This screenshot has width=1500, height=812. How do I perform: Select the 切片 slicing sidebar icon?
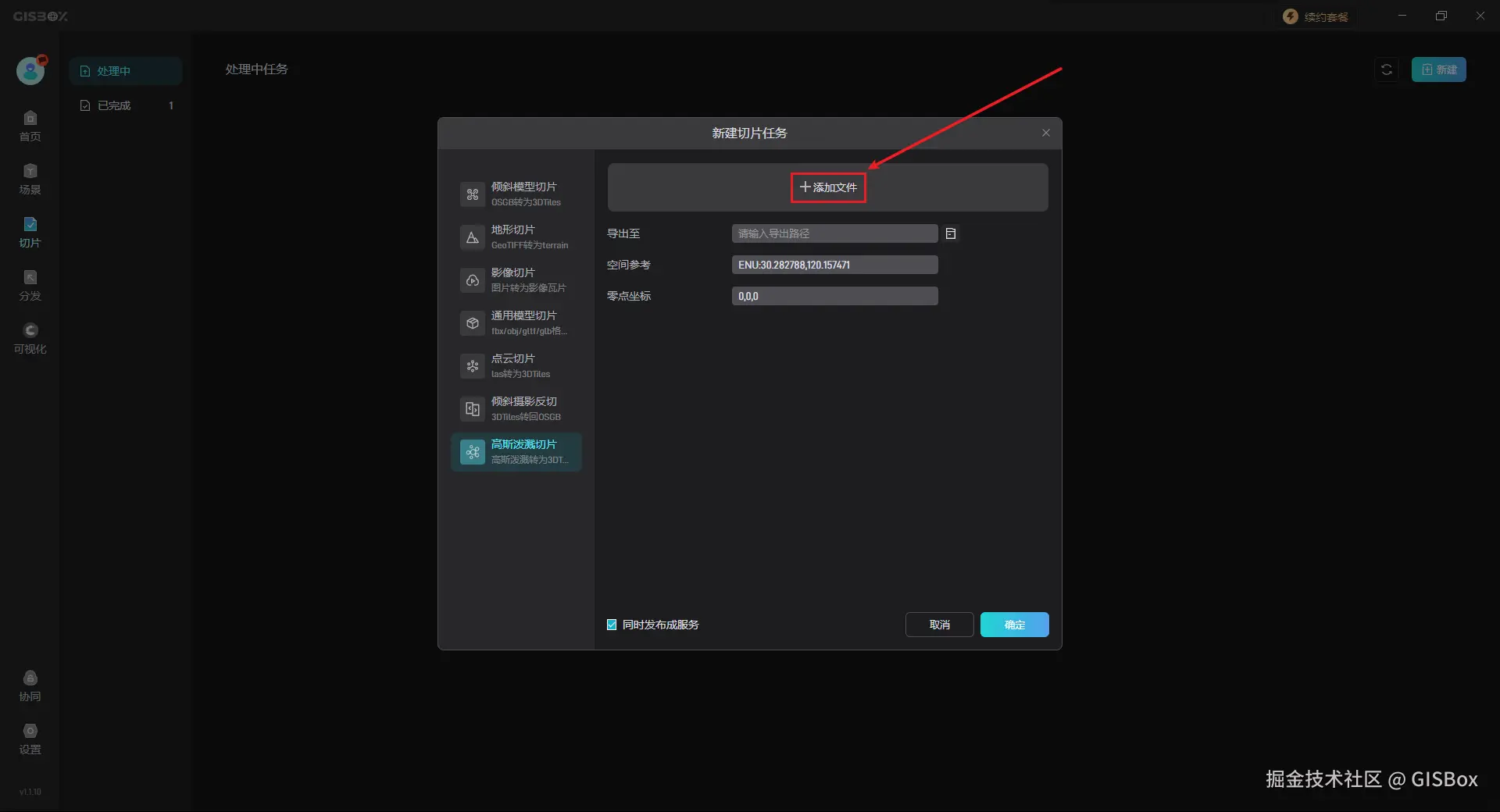(30, 232)
